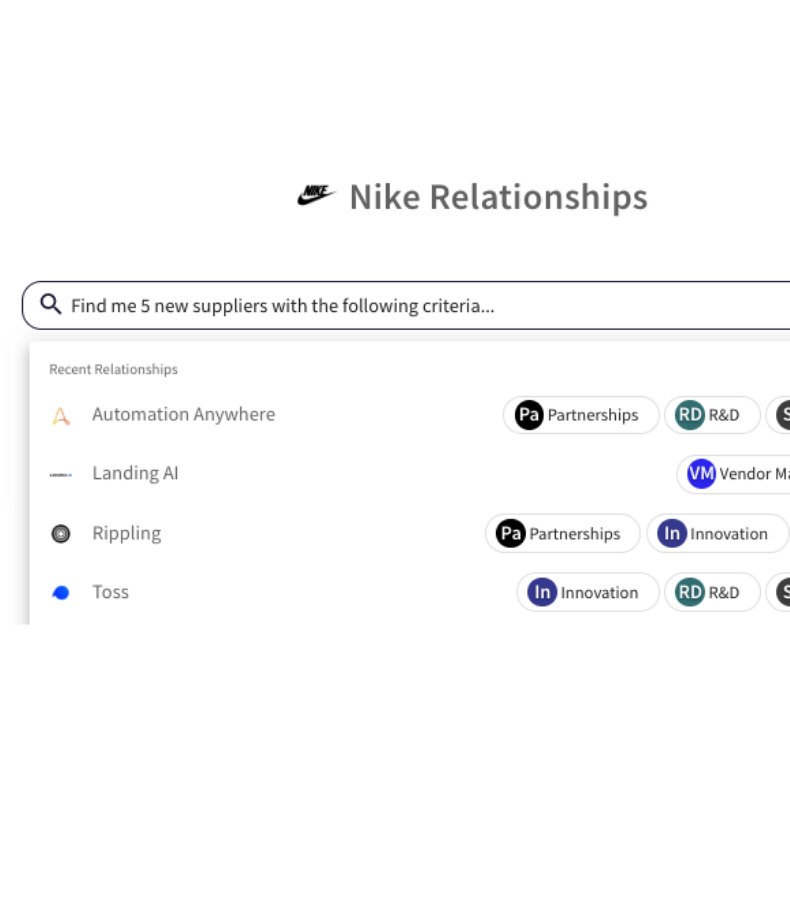Select R&D tag on Toss row
The height and width of the screenshot is (920, 790).
tap(712, 592)
